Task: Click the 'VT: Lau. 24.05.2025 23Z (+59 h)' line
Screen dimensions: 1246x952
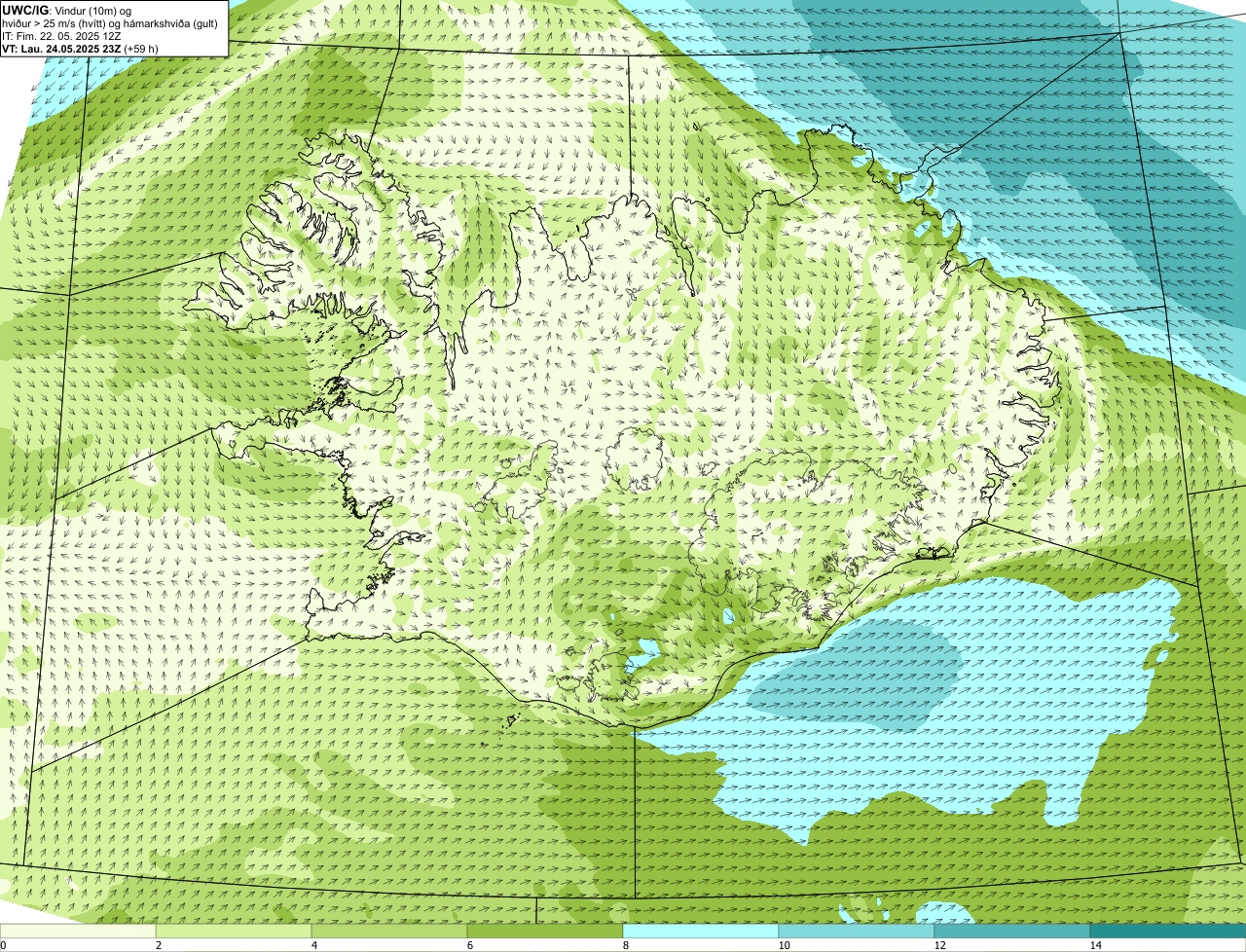Action: pyautogui.click(x=81, y=48)
